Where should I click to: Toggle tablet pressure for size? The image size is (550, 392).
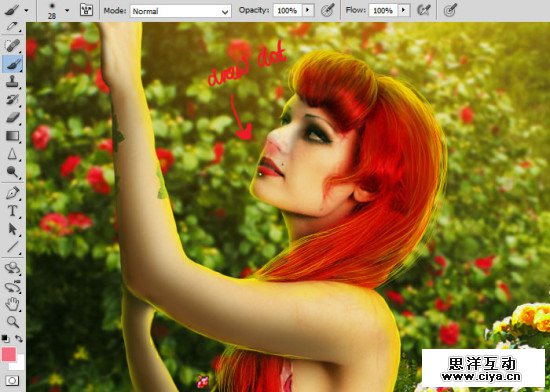click(x=450, y=10)
